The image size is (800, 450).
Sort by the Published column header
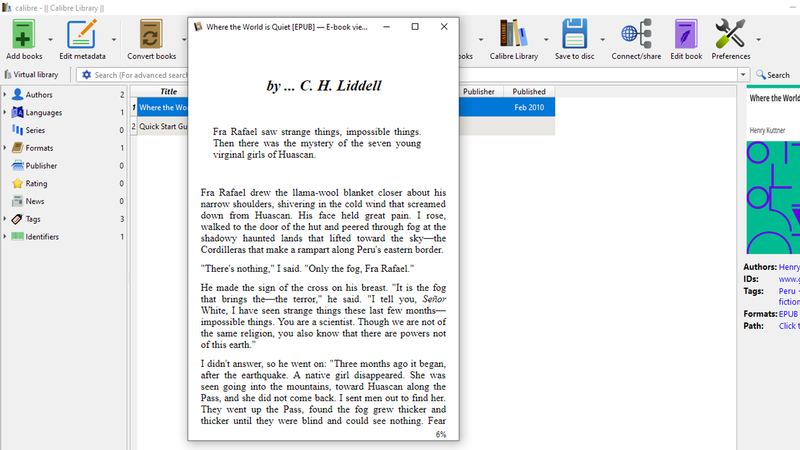(529, 91)
